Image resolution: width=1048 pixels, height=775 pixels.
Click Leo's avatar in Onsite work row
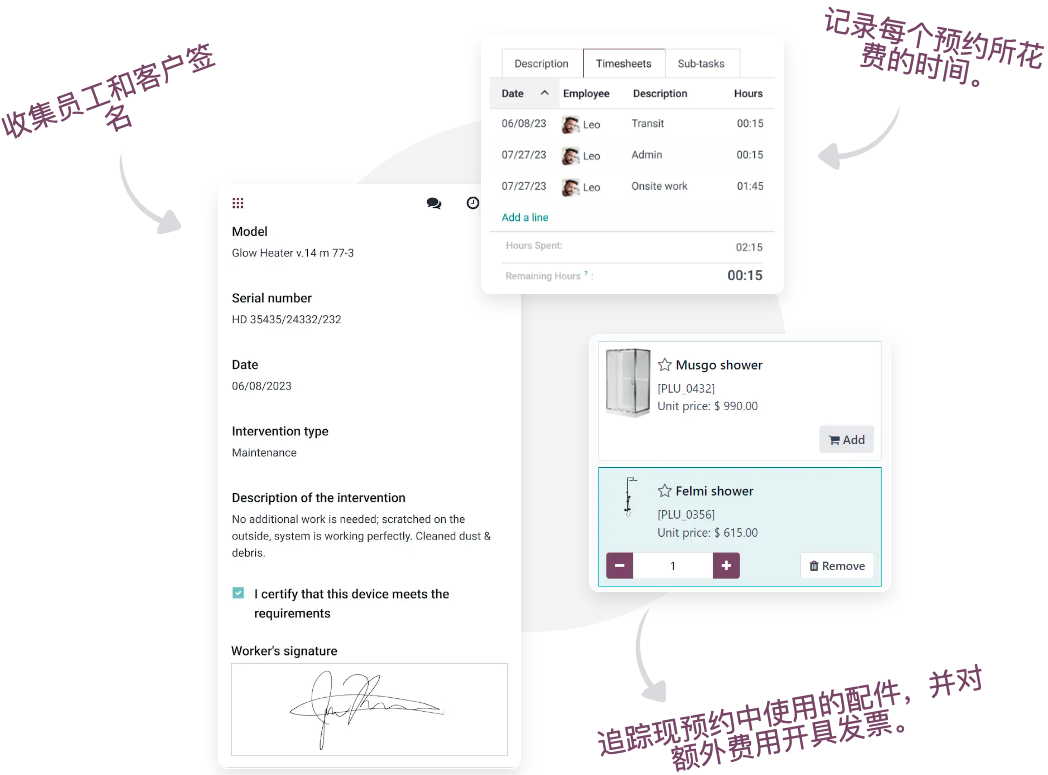570,187
